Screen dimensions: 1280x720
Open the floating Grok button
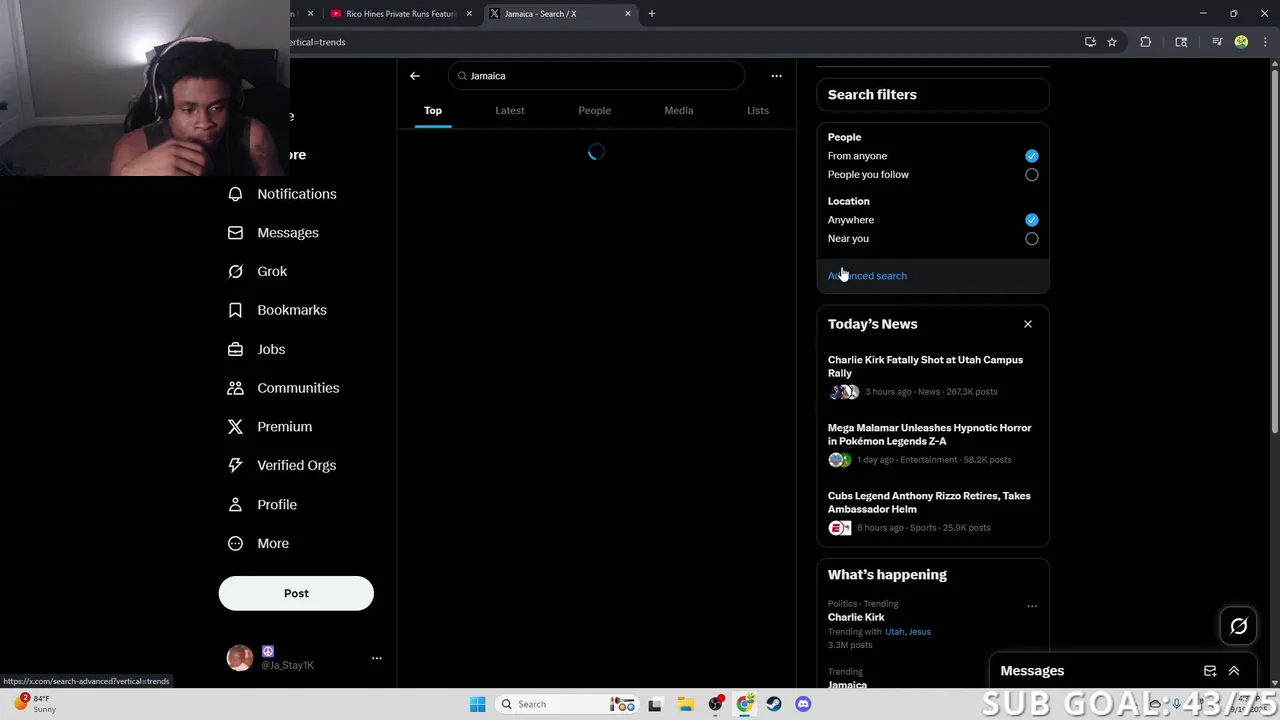[1238, 626]
